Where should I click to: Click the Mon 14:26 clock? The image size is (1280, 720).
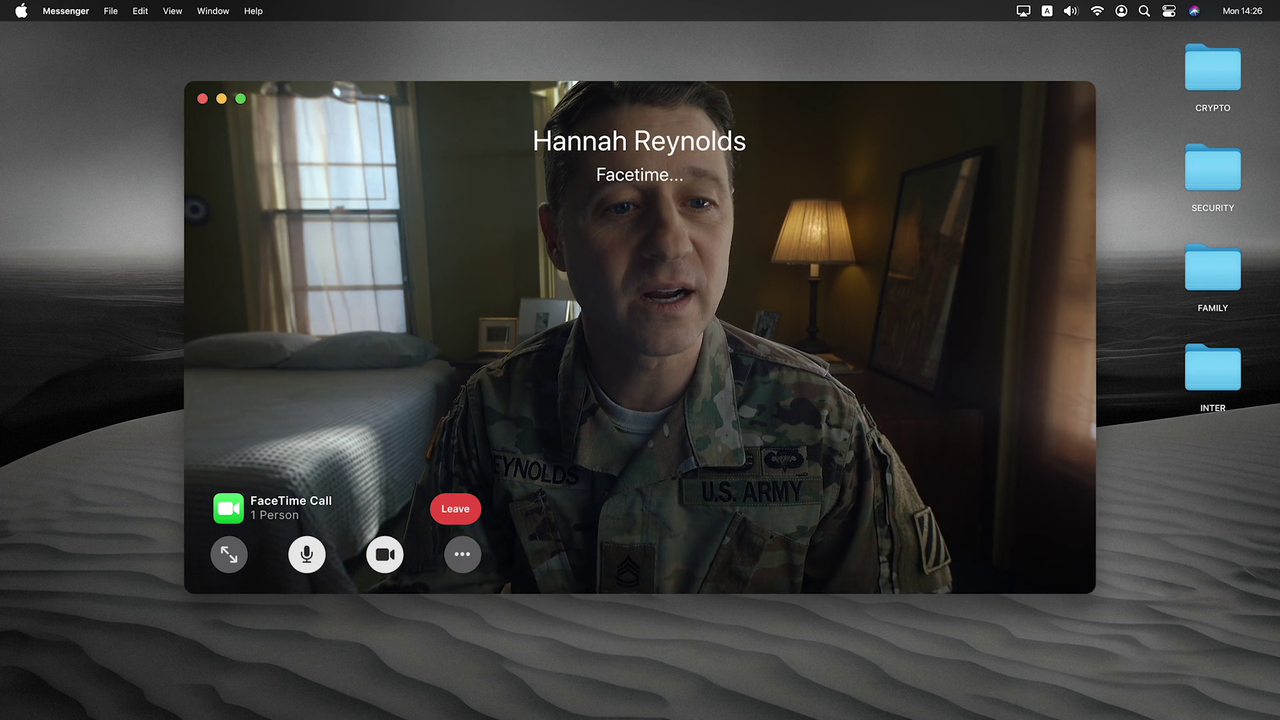1243,11
